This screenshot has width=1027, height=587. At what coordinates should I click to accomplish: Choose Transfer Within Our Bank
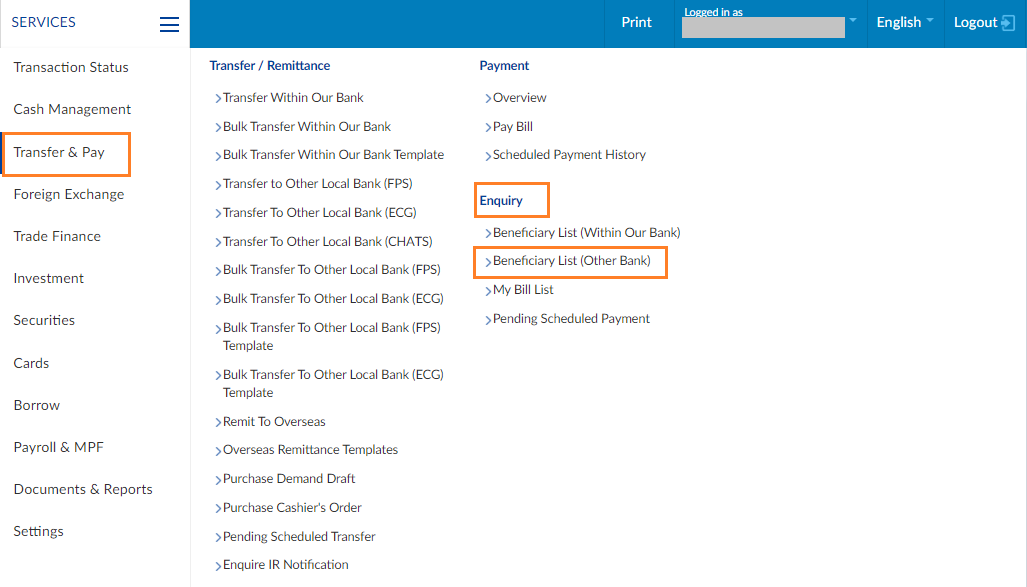[x=293, y=98]
